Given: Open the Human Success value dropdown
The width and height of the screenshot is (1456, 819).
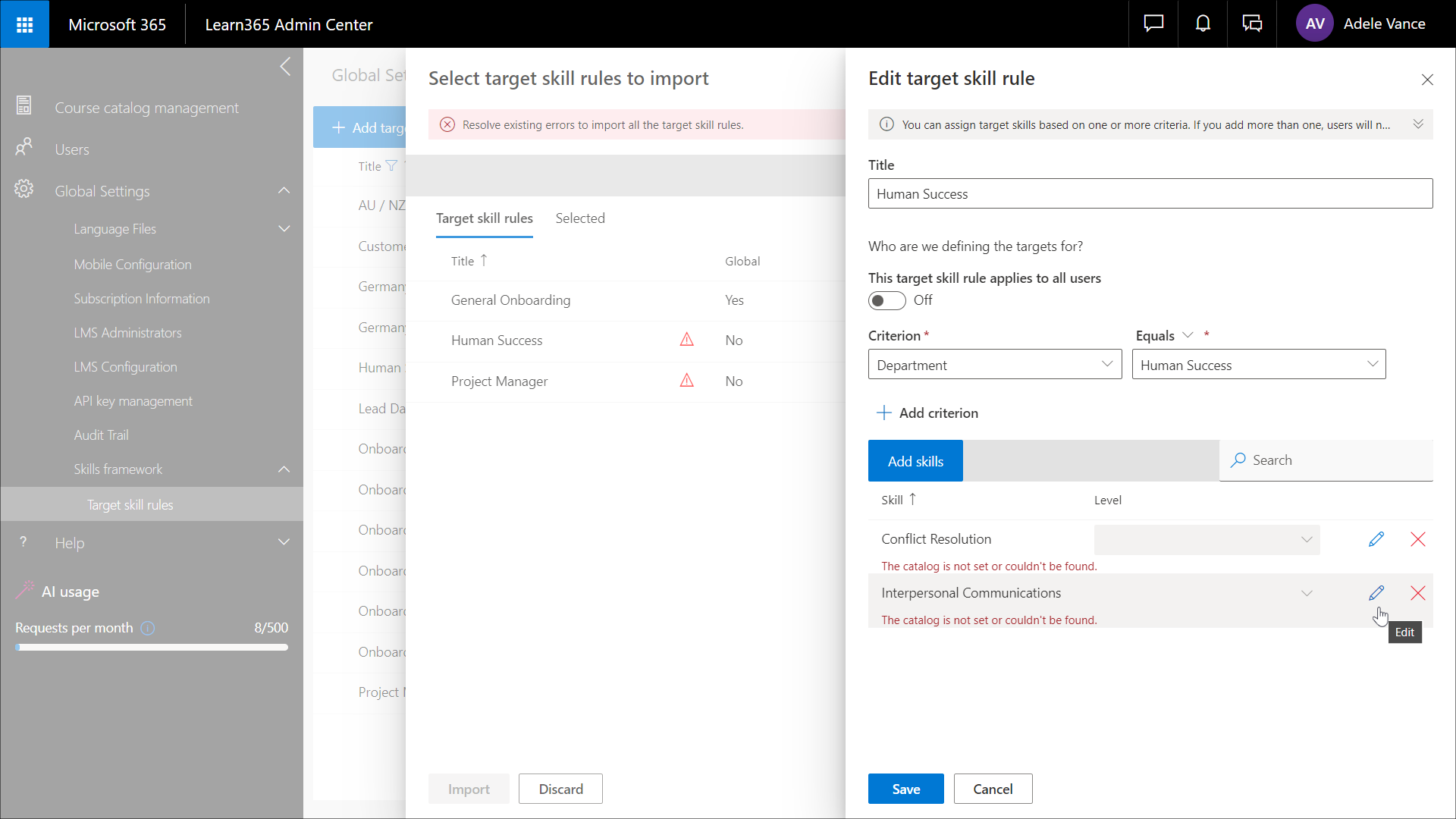Looking at the screenshot, I should pos(1258,365).
